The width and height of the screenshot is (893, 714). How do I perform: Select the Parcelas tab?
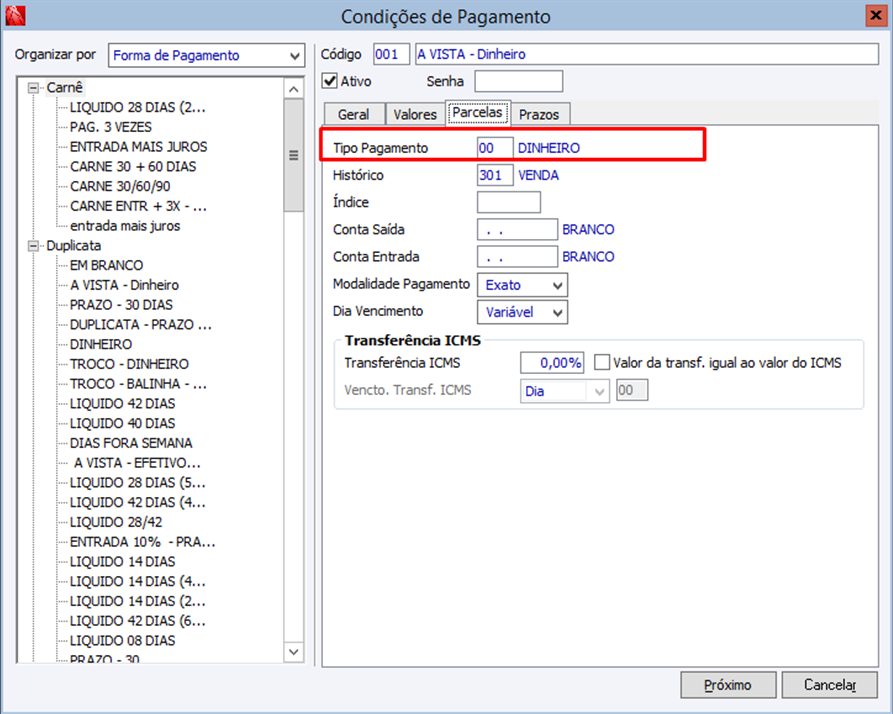tap(477, 112)
